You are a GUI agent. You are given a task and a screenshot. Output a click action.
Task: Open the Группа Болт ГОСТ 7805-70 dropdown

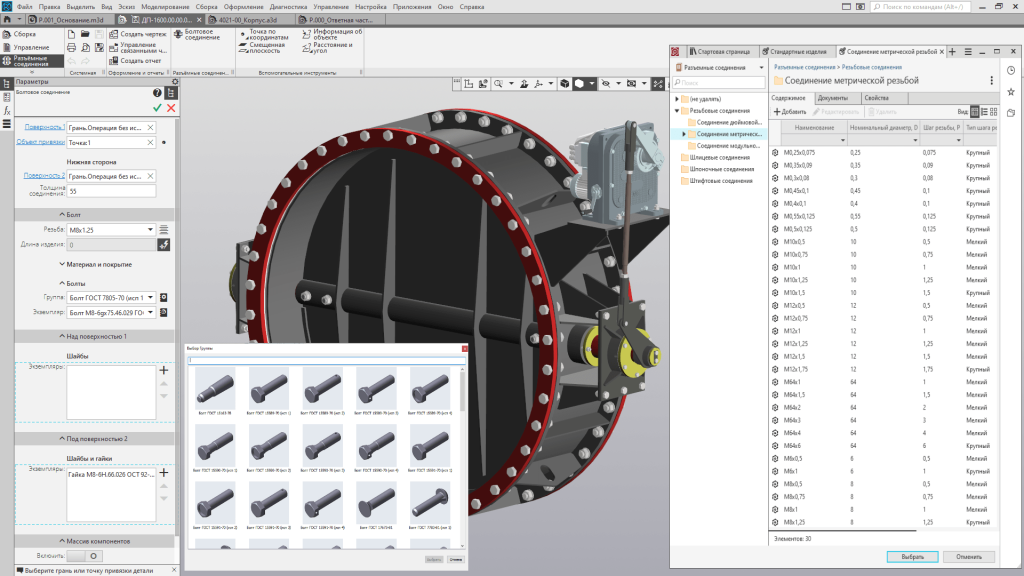pos(150,297)
